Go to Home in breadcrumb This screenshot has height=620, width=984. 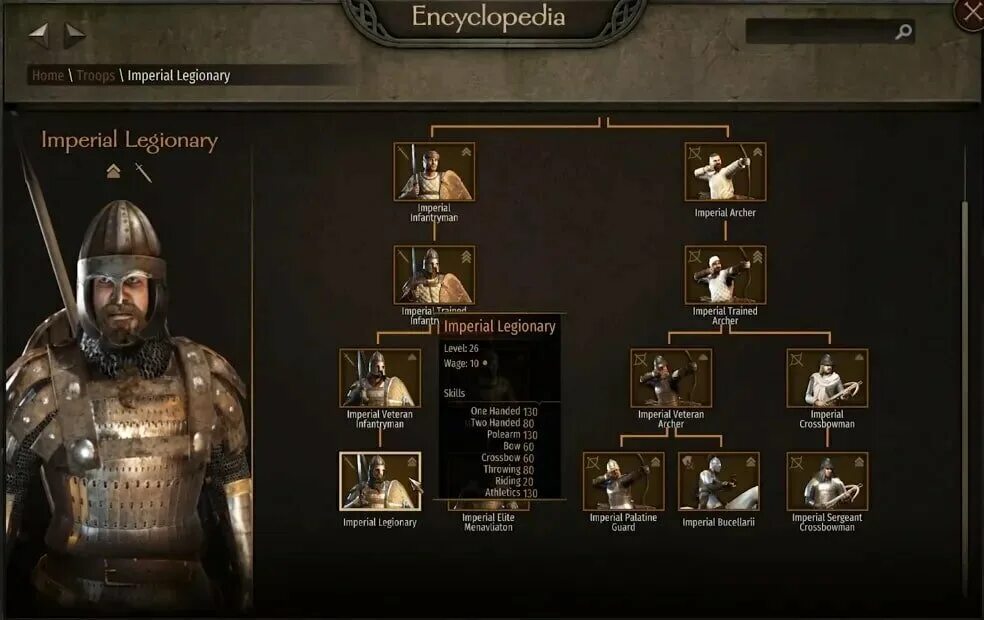tap(48, 75)
